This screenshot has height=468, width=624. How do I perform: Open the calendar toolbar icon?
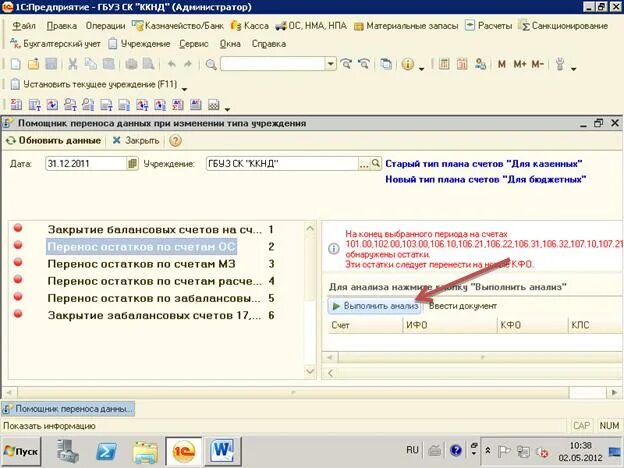[x=462, y=64]
